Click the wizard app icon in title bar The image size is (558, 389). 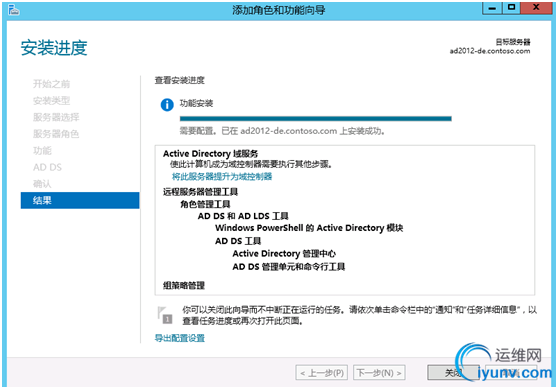[14, 10]
